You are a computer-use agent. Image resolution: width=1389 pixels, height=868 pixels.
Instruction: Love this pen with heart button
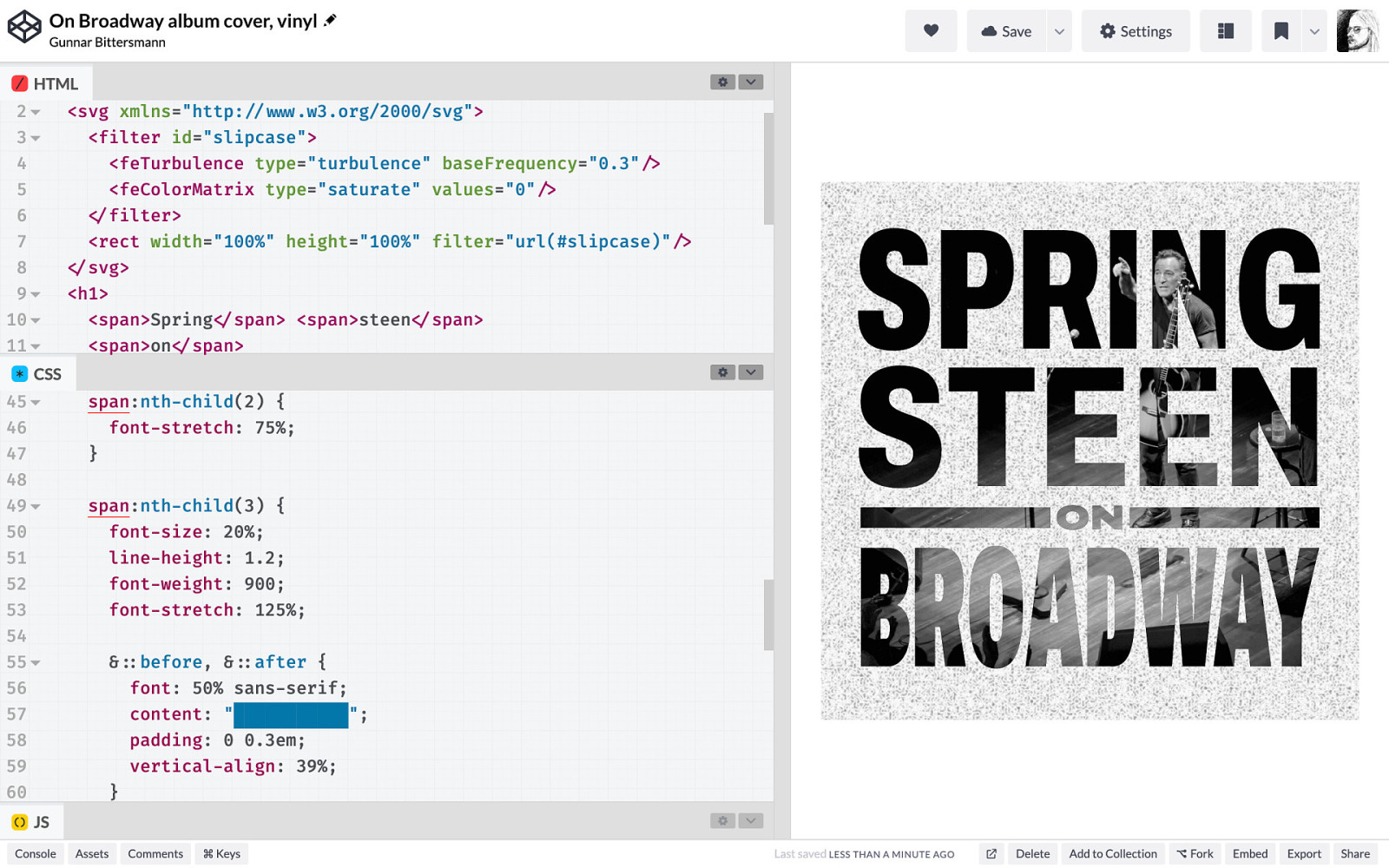pyautogui.click(x=931, y=31)
